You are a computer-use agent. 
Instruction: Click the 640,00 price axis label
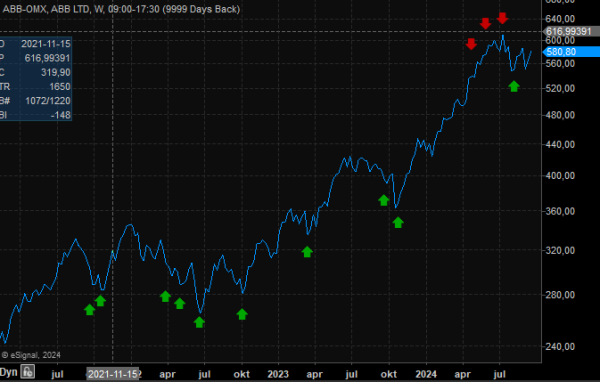click(x=560, y=19)
